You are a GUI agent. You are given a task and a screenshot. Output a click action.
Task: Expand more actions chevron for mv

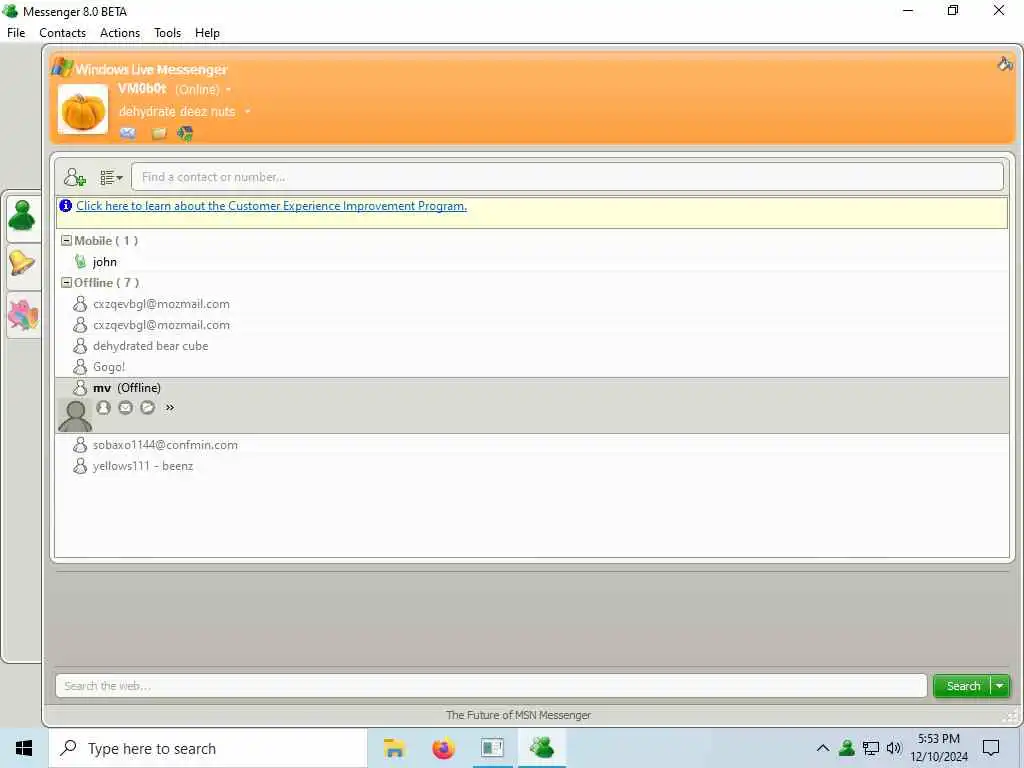point(170,408)
